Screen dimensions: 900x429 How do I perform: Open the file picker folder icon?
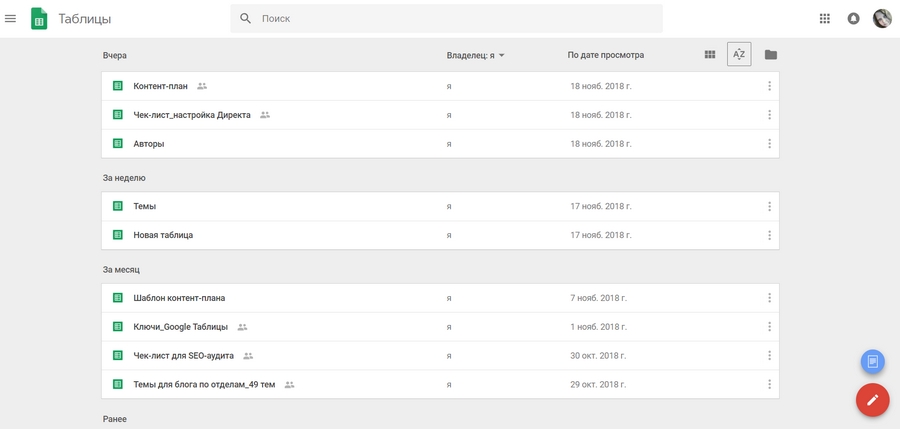click(x=770, y=55)
